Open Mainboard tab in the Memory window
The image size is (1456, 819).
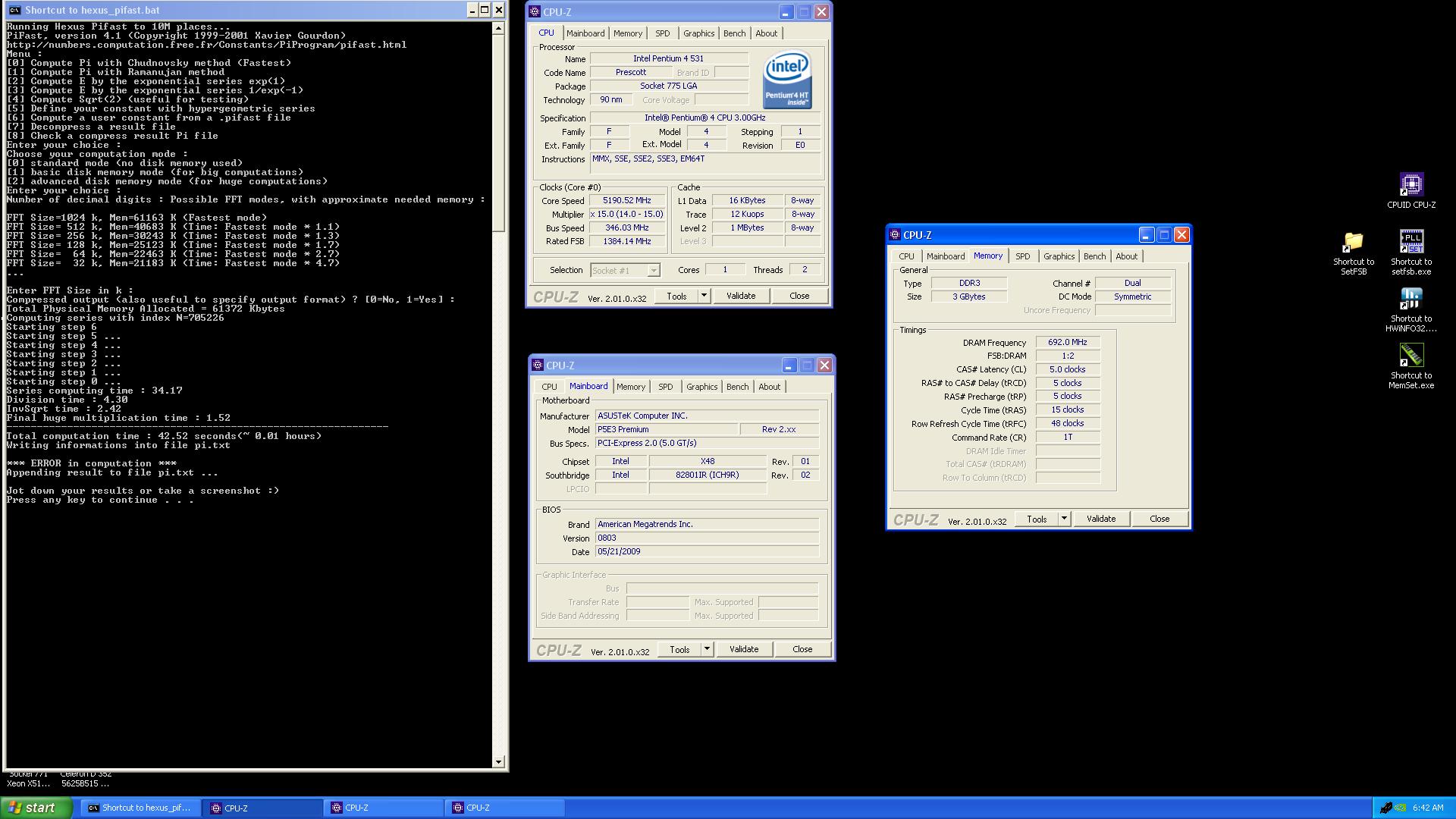coord(946,256)
